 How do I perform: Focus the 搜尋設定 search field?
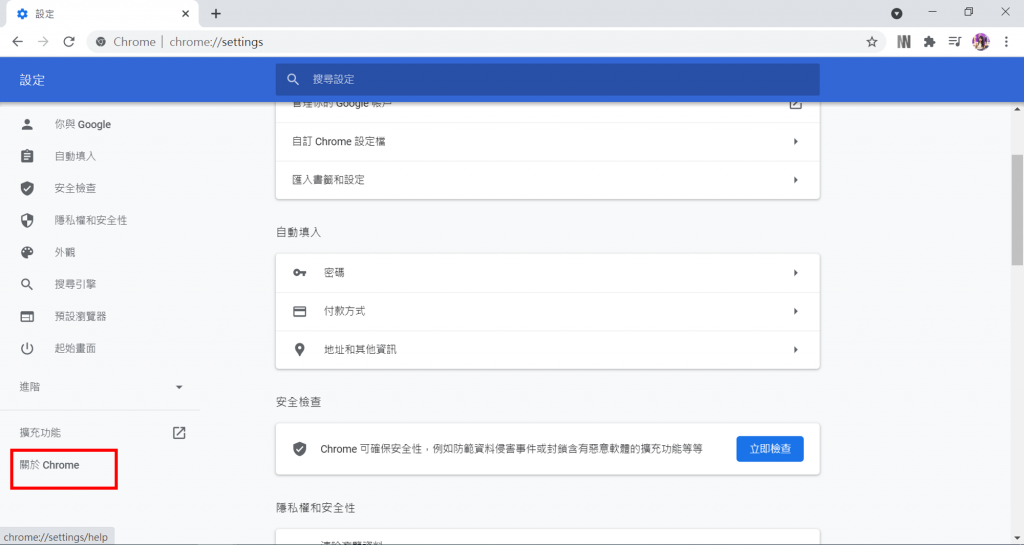tap(547, 80)
